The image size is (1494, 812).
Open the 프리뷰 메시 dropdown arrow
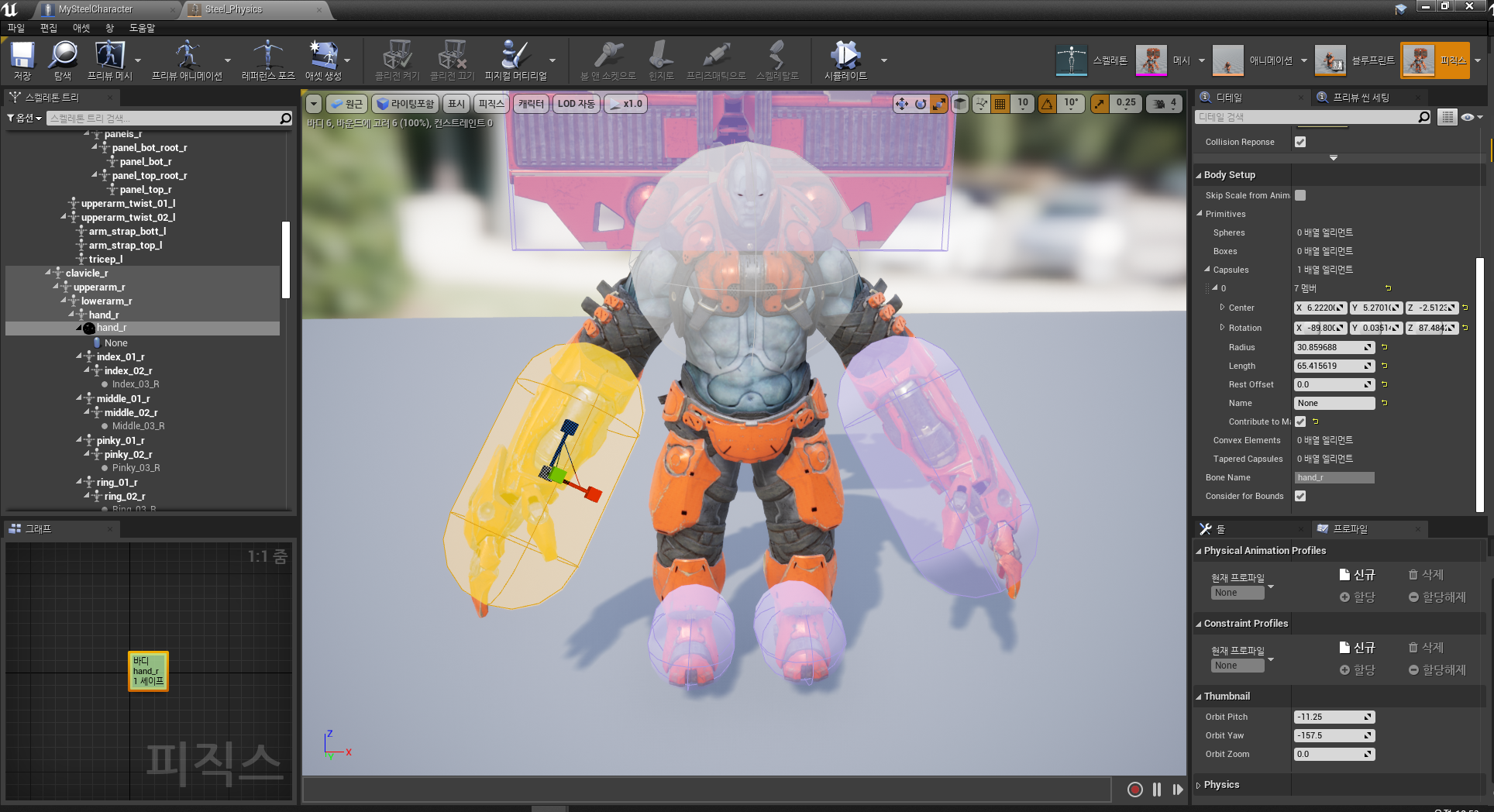point(138,60)
